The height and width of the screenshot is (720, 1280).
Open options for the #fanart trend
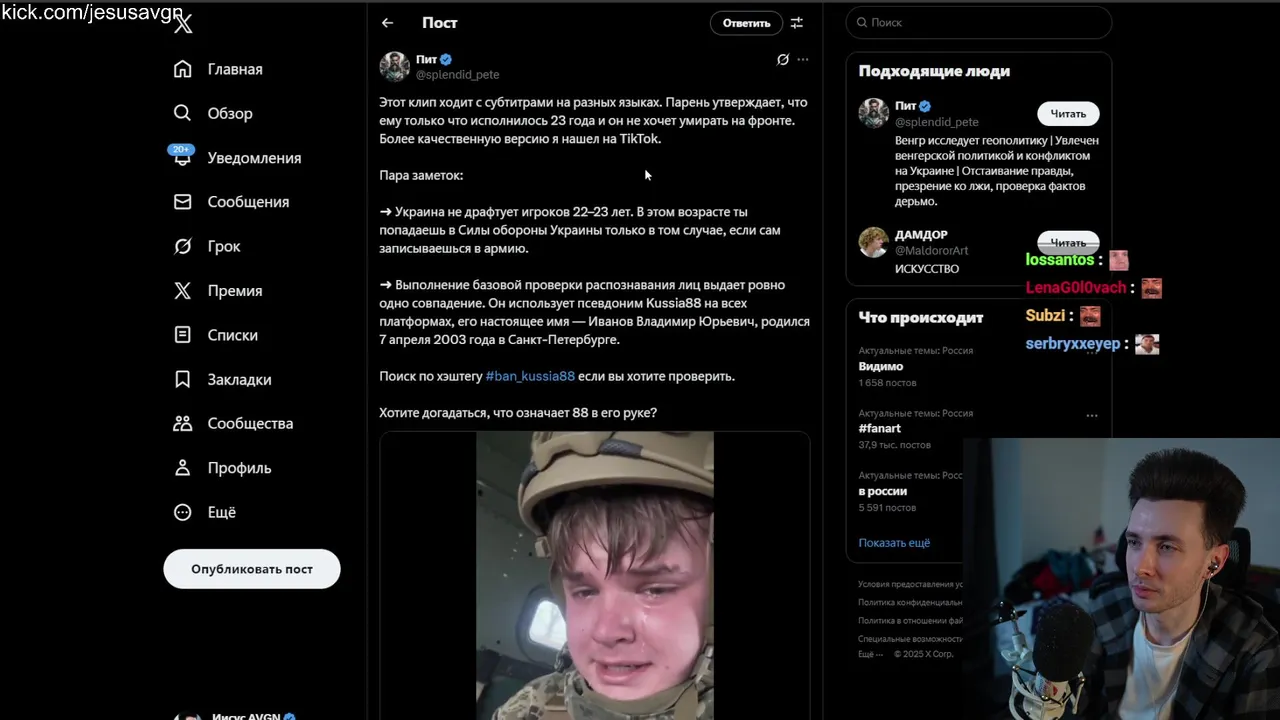click(1092, 415)
